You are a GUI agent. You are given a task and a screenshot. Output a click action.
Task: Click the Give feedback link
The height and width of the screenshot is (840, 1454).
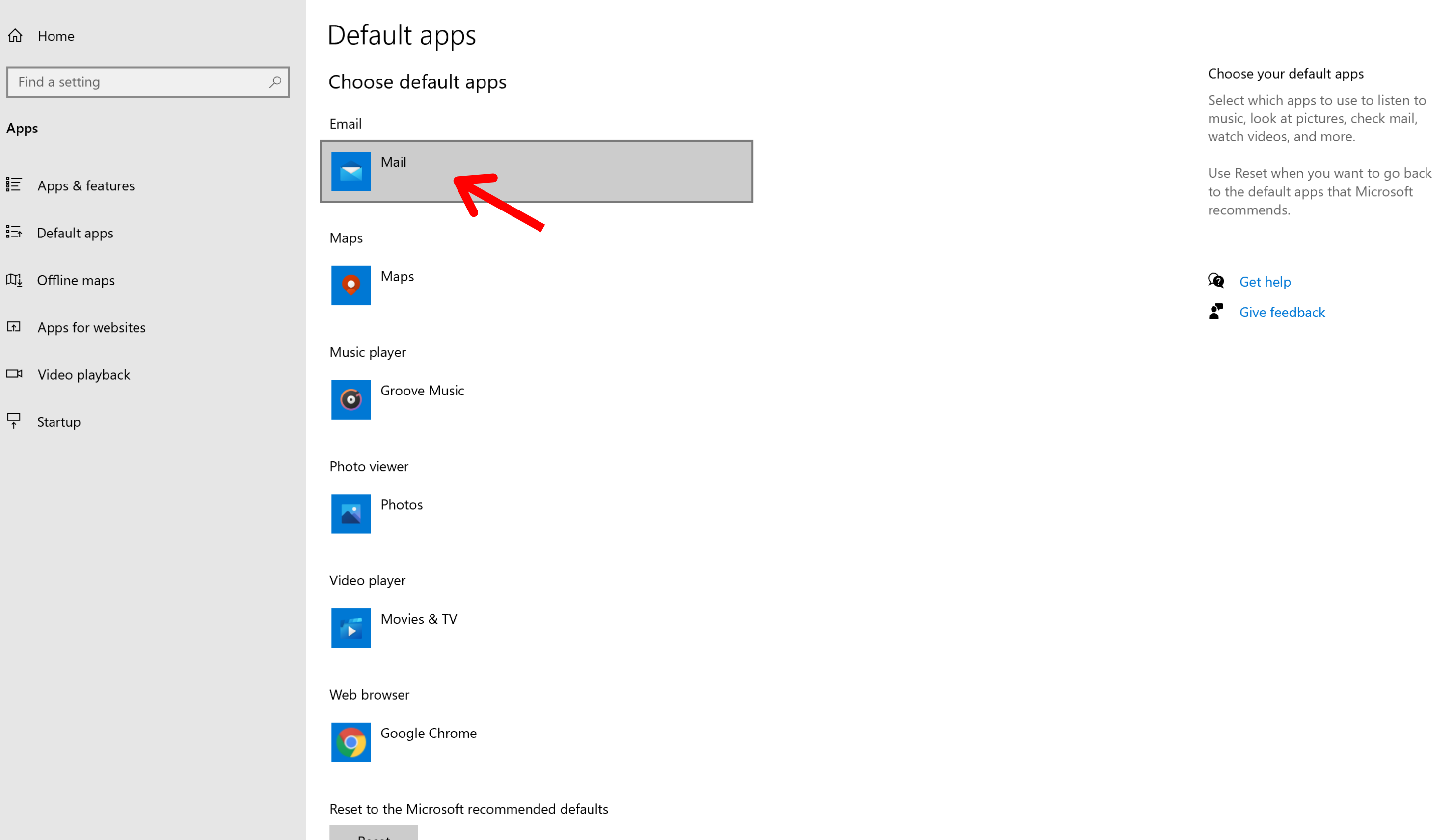(1282, 312)
